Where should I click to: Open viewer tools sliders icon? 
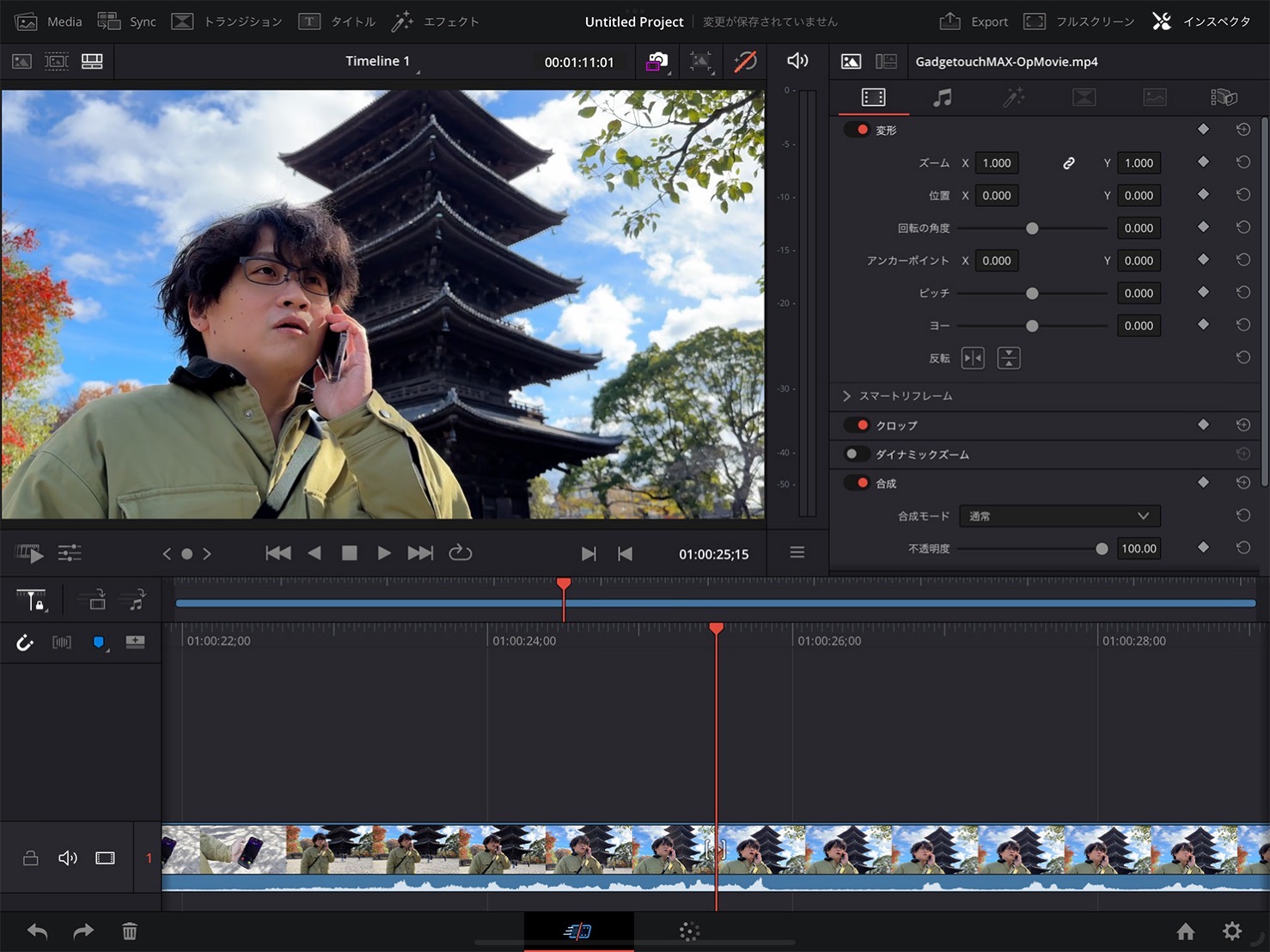(70, 553)
